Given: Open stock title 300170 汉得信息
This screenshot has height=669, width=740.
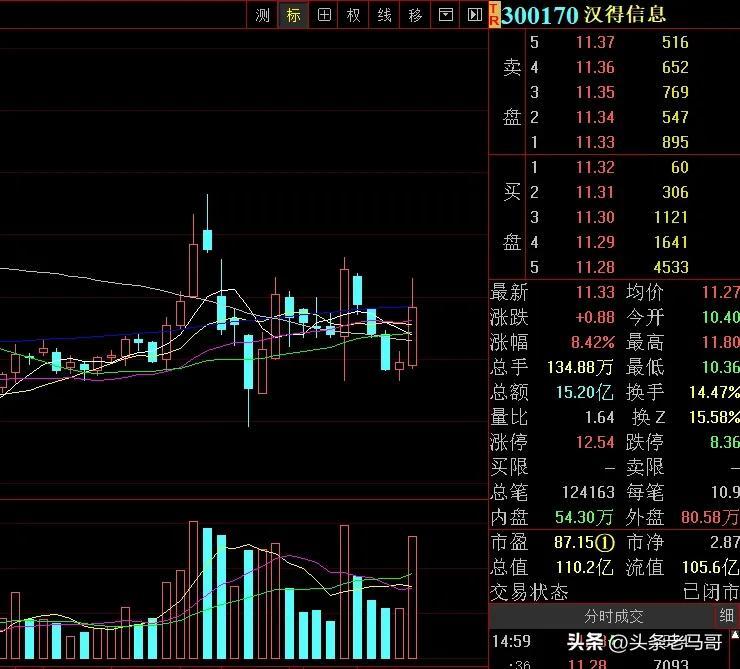Looking at the screenshot, I should click(x=583, y=15).
